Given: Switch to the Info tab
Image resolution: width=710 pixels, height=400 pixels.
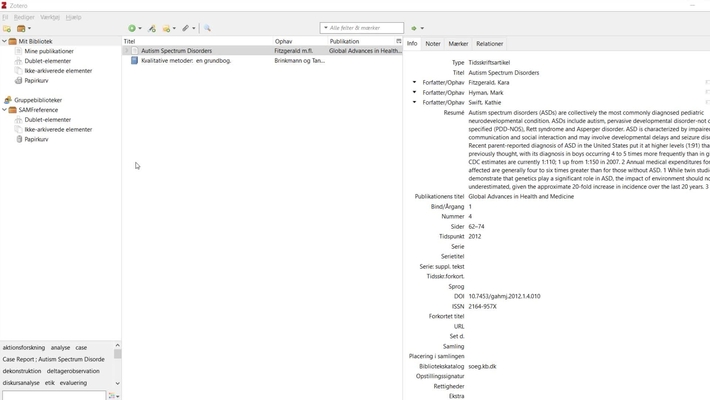Looking at the screenshot, I should click(412, 43).
